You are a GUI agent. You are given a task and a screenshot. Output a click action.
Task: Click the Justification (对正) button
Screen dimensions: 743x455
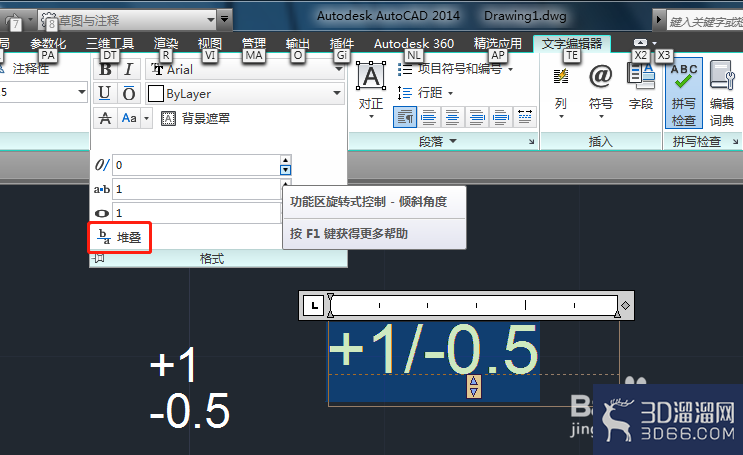coord(371,89)
